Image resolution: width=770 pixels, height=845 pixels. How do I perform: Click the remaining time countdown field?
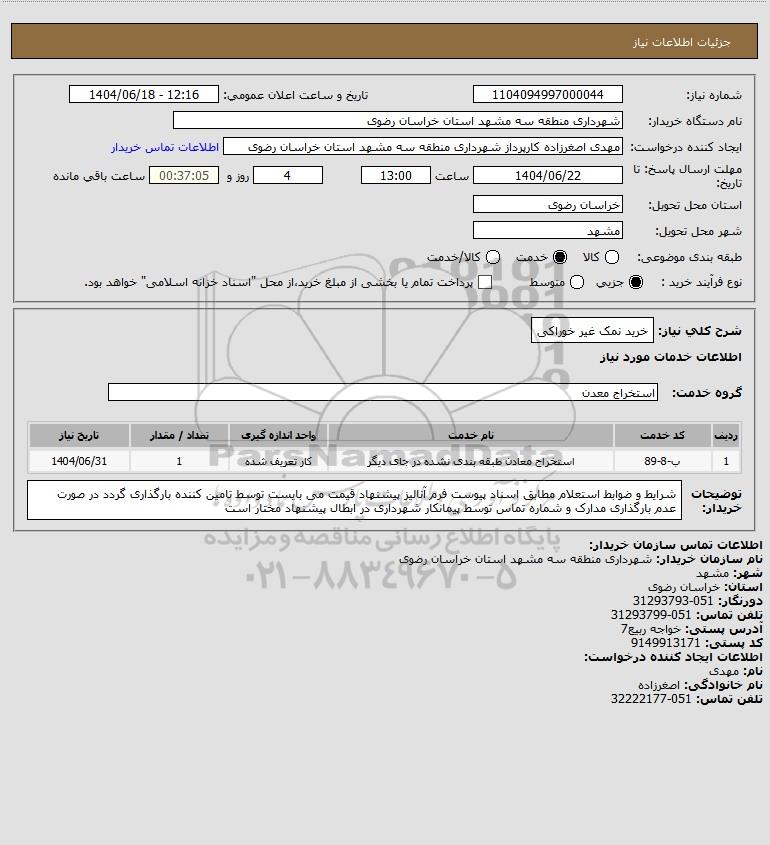[184, 175]
